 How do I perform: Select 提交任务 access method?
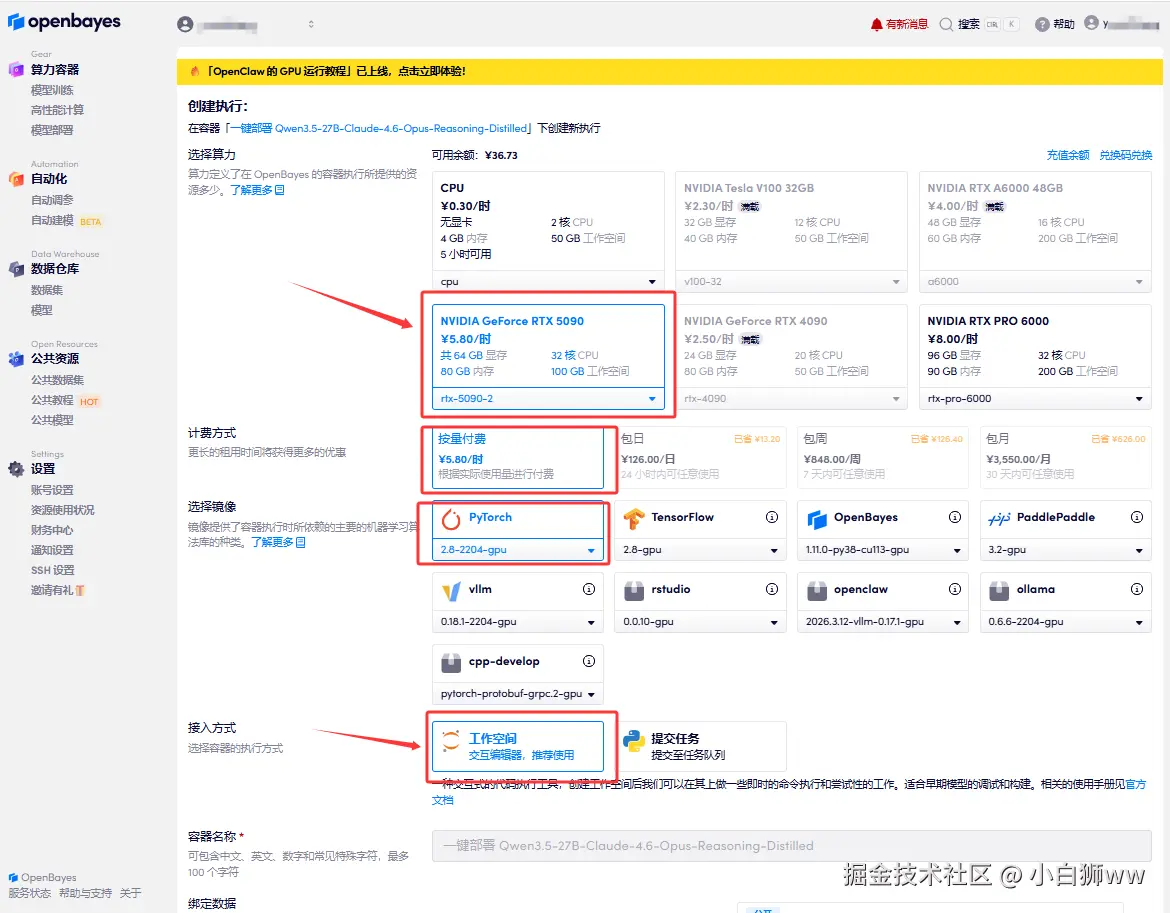(700, 746)
